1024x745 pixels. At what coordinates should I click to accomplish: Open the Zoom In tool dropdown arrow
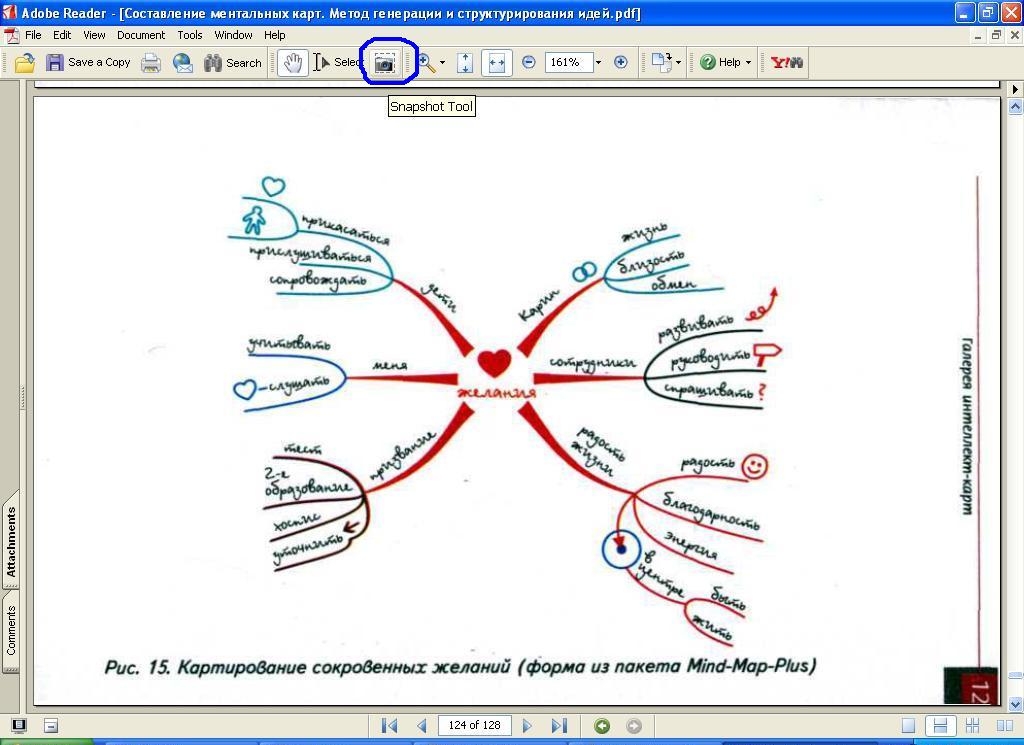pos(443,62)
